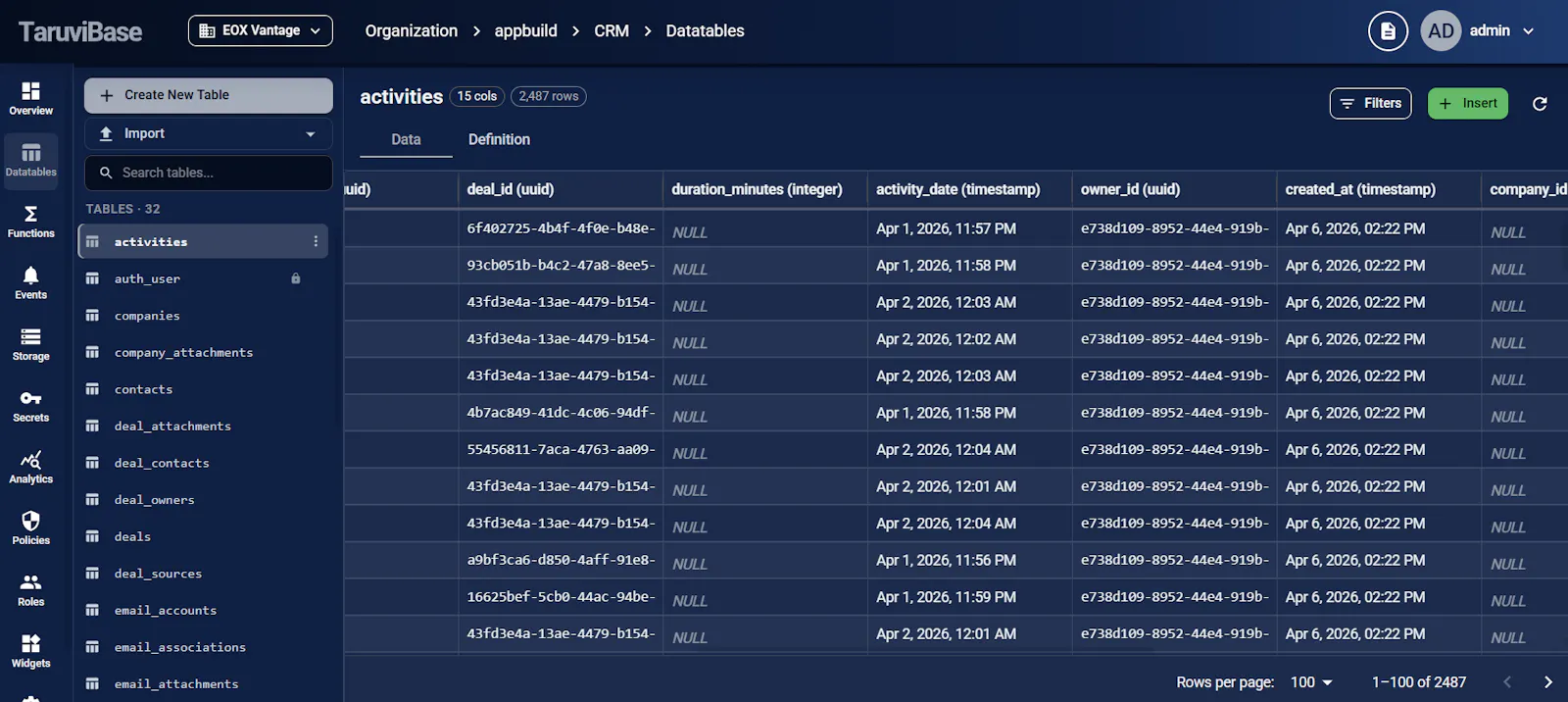The width and height of the screenshot is (1568, 702).
Task: Open the Functions sidebar section
Action: (x=31, y=222)
